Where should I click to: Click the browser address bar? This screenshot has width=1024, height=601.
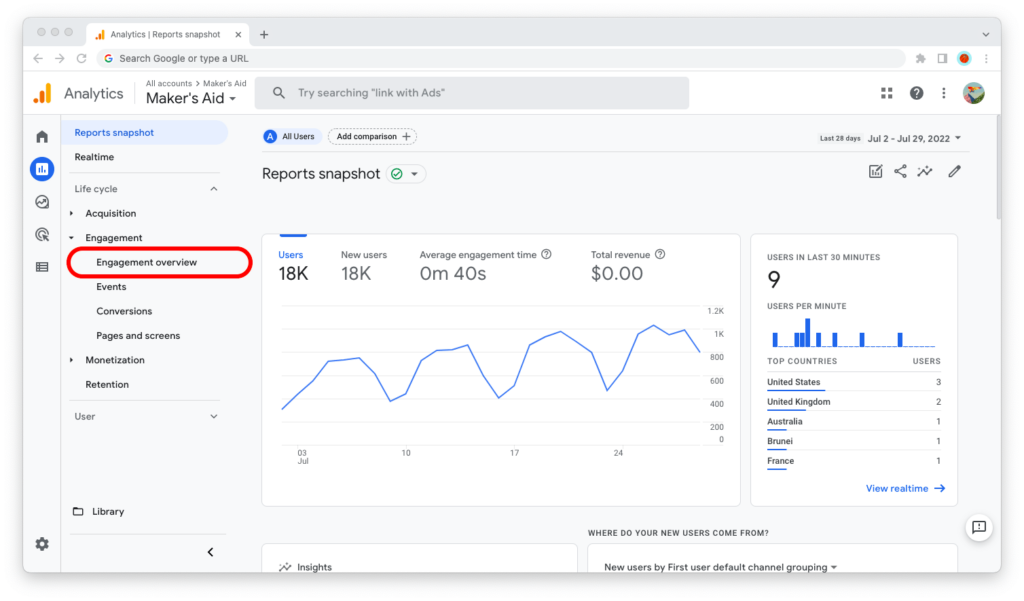point(501,59)
